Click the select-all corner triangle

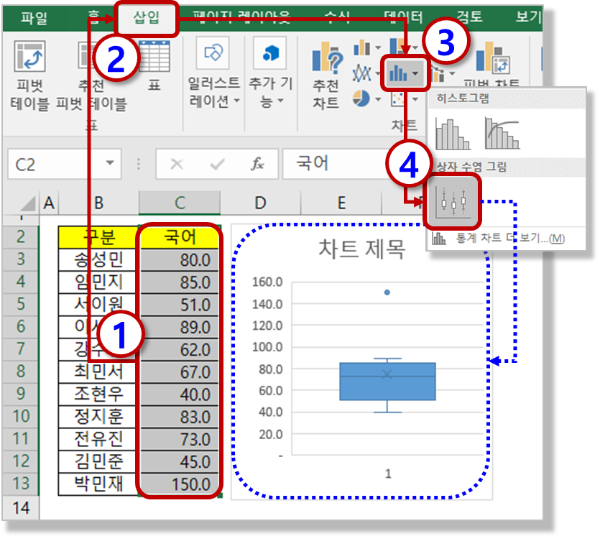click(28, 203)
